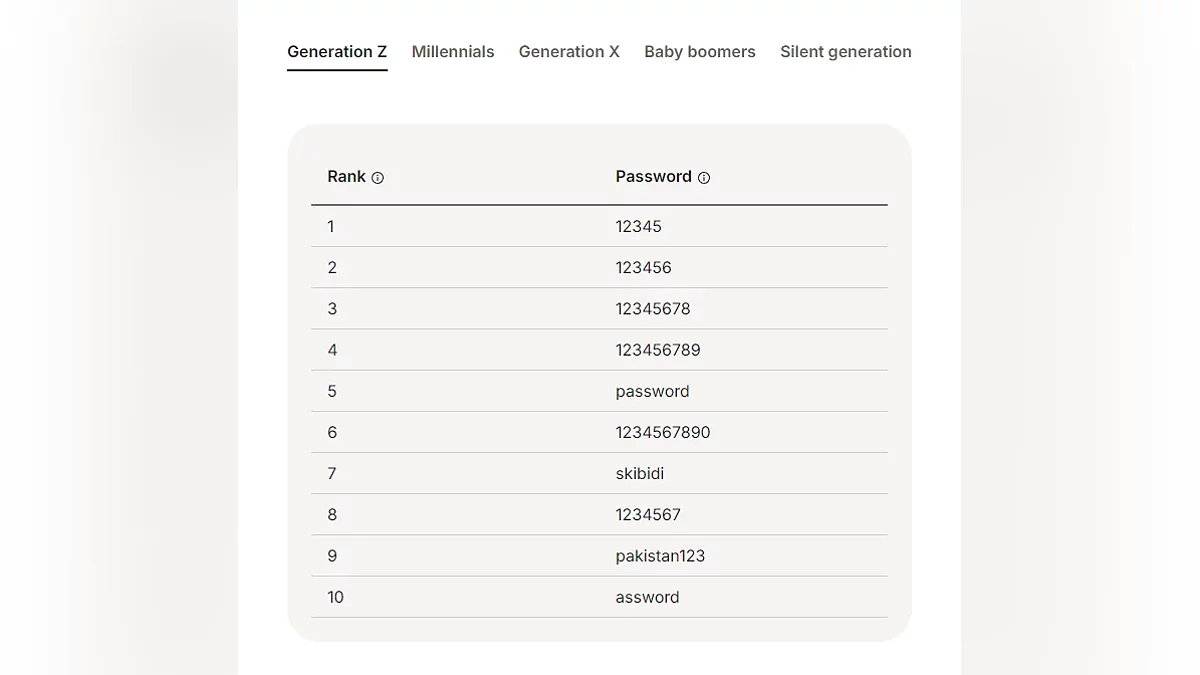
Task: Select the Baby boomers tab
Action: coord(700,52)
